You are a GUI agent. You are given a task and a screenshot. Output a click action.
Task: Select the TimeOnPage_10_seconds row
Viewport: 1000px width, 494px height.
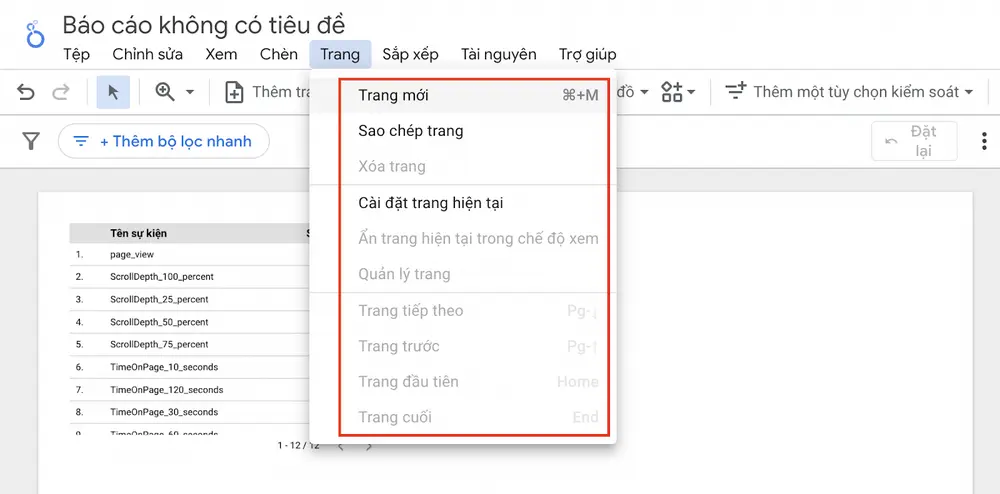click(190, 367)
